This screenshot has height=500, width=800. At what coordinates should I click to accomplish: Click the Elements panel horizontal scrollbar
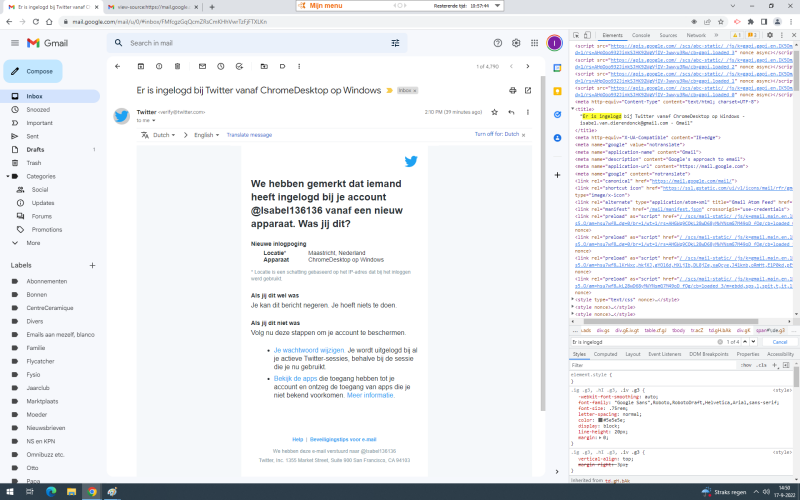671,322
